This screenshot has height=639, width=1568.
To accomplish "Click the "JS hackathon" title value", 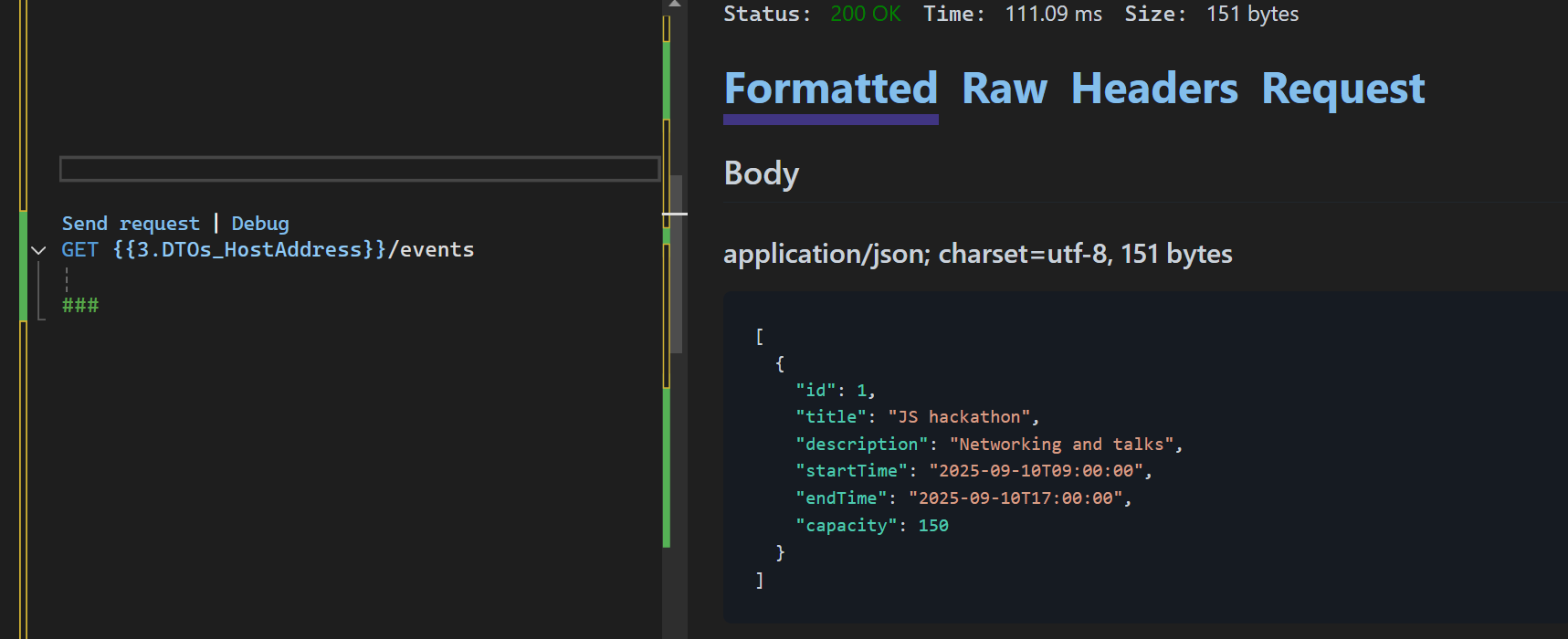I will tap(959, 417).
